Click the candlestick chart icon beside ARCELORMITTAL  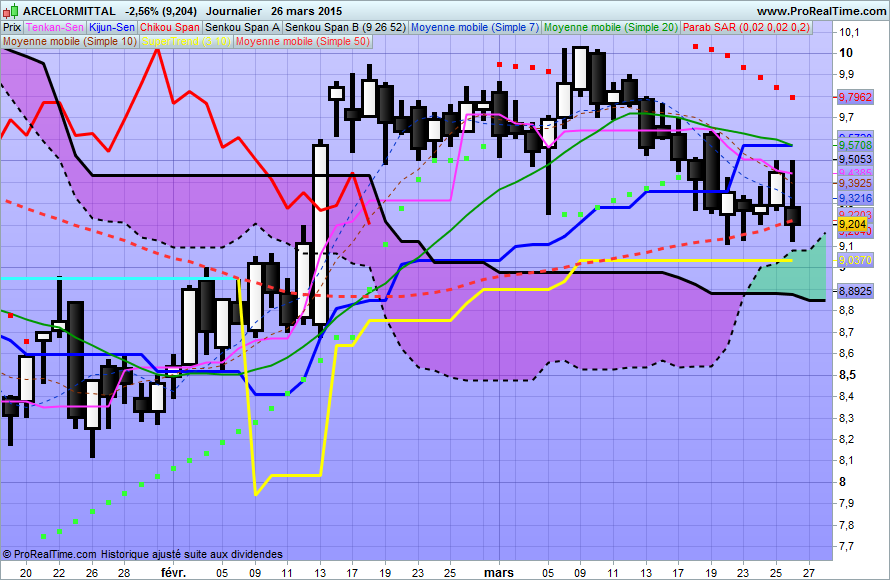11,10
